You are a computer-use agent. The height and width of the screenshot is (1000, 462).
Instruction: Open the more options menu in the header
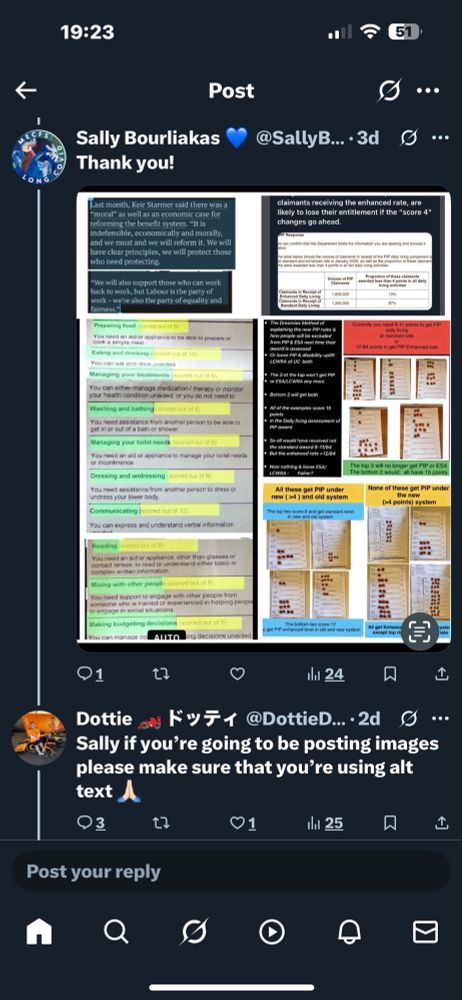pos(428,91)
